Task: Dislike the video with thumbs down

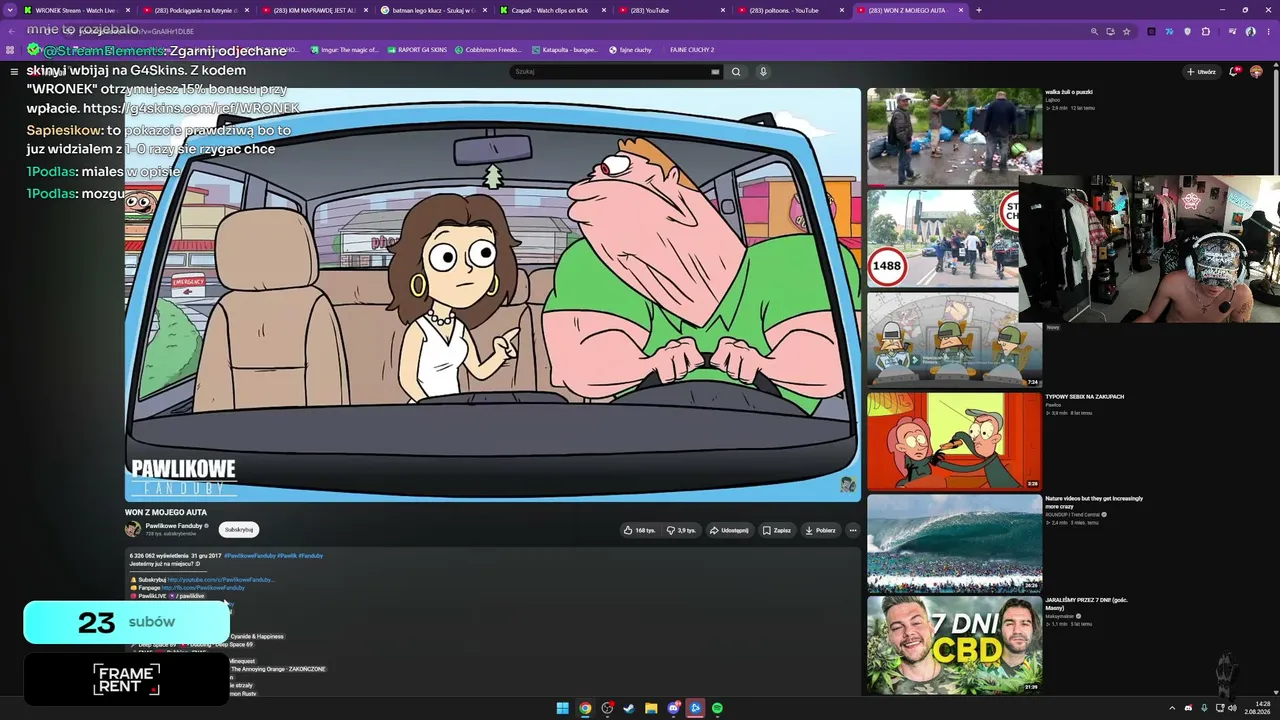Action: 684,530
